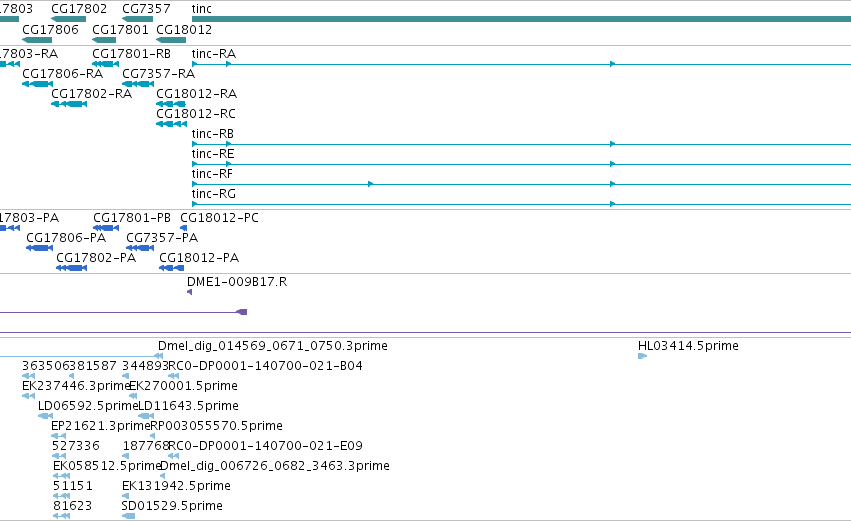Click the tinc gene label
This screenshot has width=851, height=521.
click(201, 9)
